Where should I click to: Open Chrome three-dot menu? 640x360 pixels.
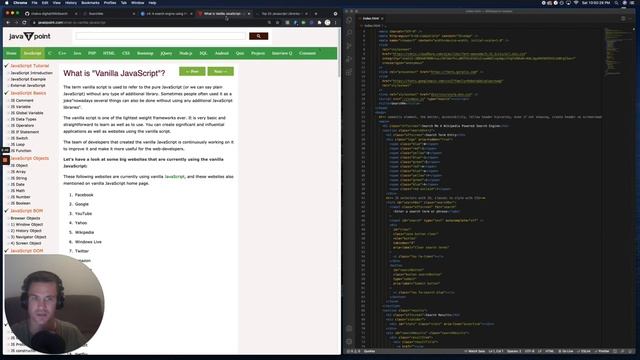tap(335, 22)
